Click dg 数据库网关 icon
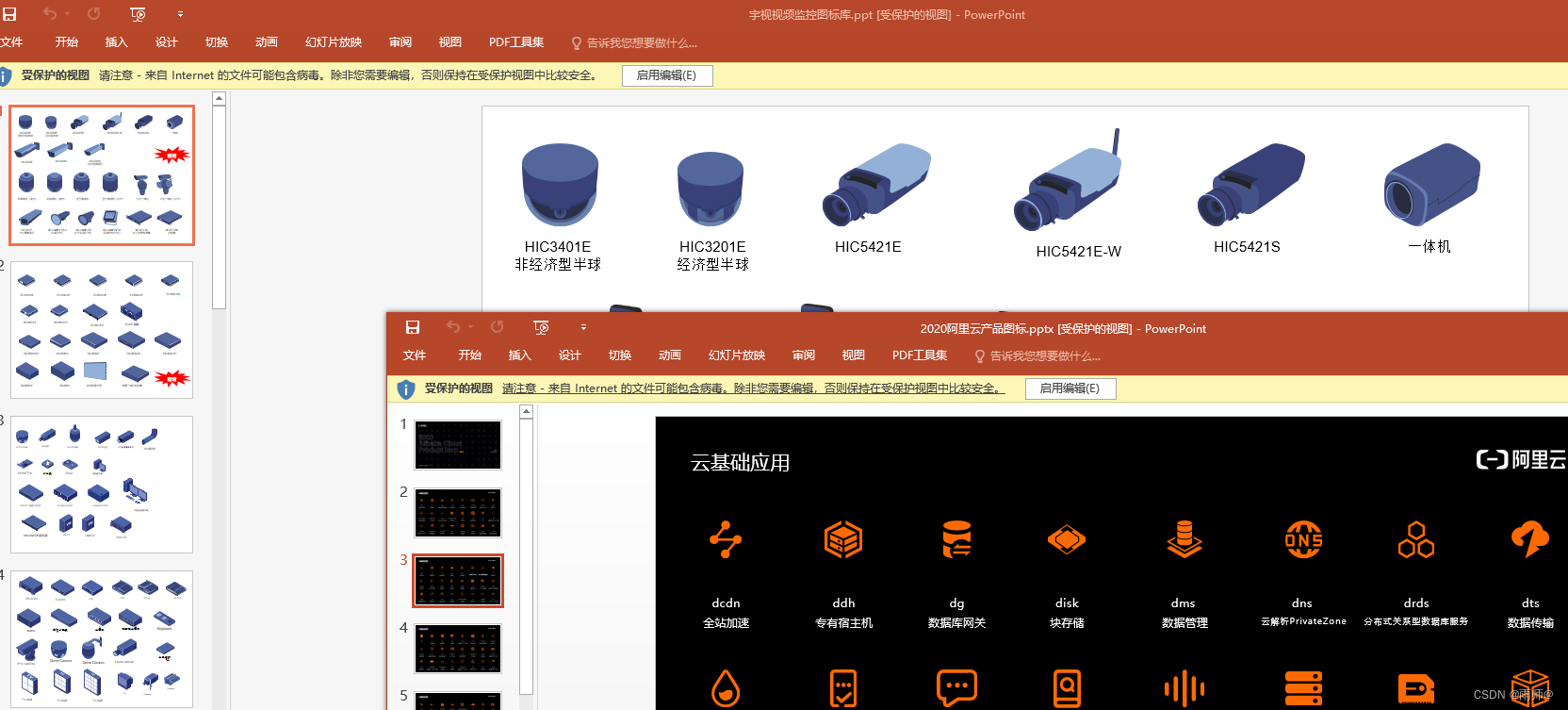This screenshot has width=1568, height=710. 956,540
